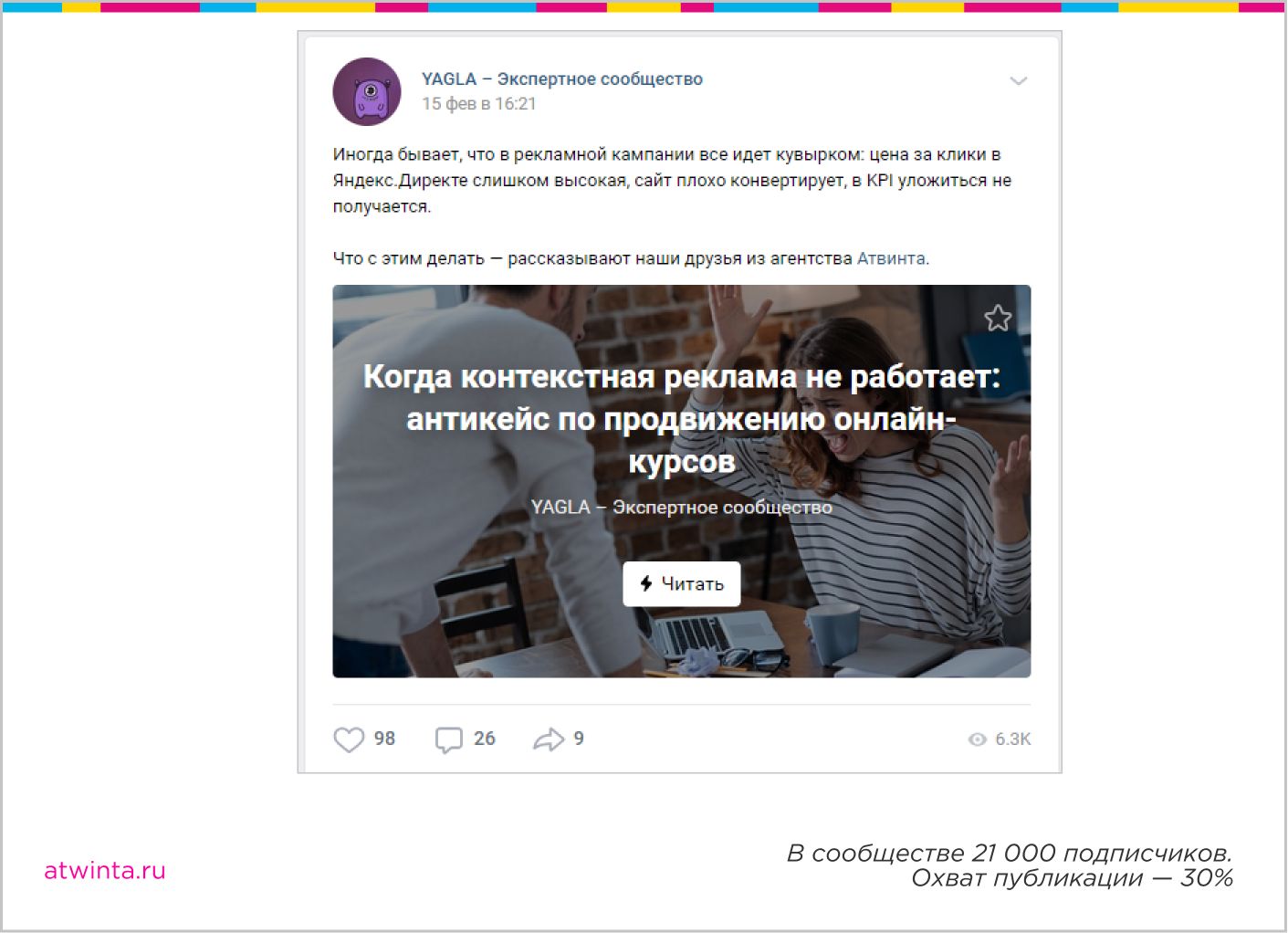Open the atwinta.ru link
1288x933 pixels.
point(105,871)
